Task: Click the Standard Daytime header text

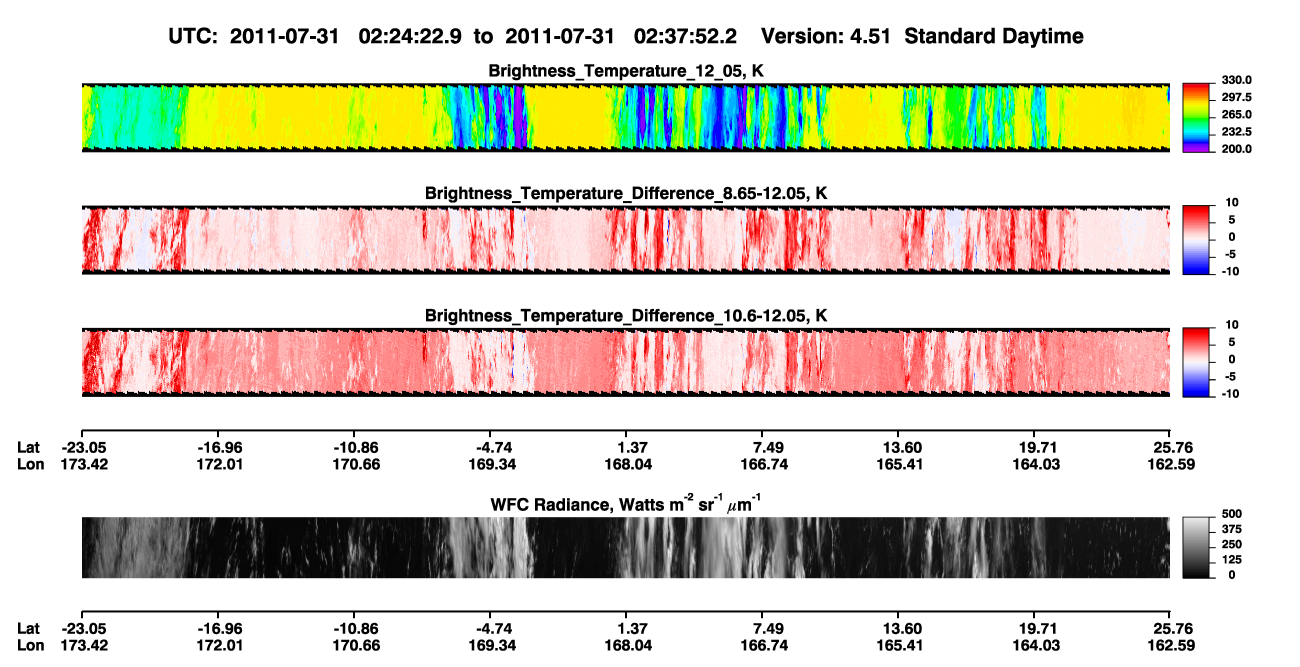Action: click(x=992, y=37)
